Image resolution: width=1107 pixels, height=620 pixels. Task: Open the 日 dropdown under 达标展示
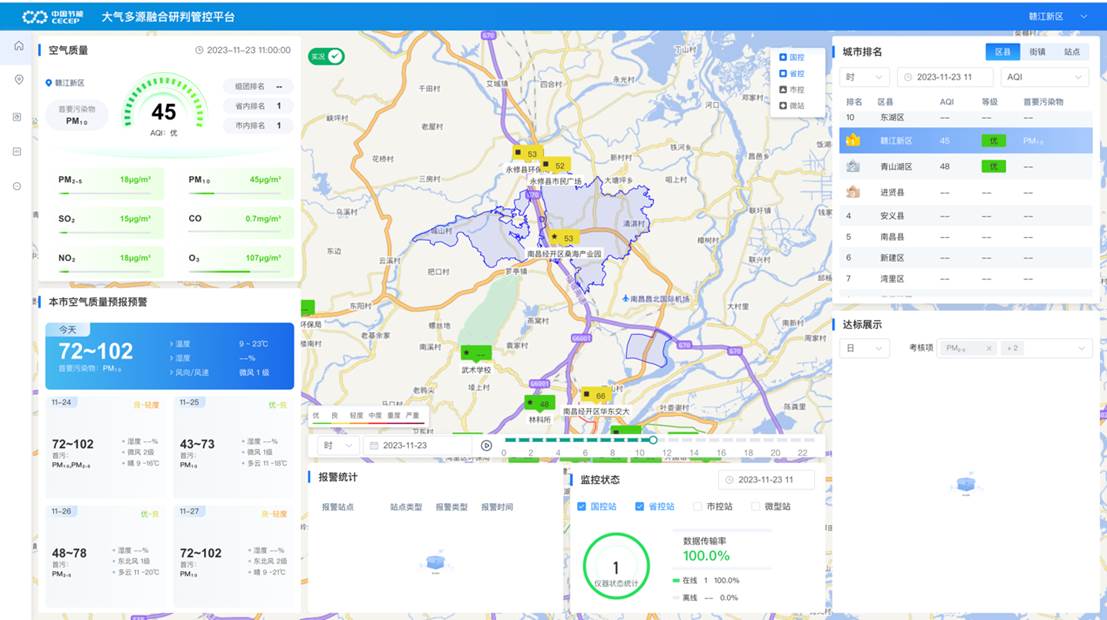(x=865, y=348)
